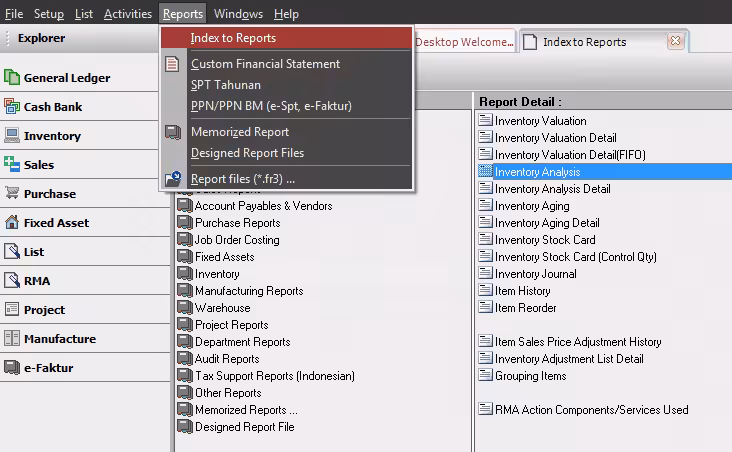The width and height of the screenshot is (732, 452).
Task: Open the Setup menu
Action: click(49, 14)
